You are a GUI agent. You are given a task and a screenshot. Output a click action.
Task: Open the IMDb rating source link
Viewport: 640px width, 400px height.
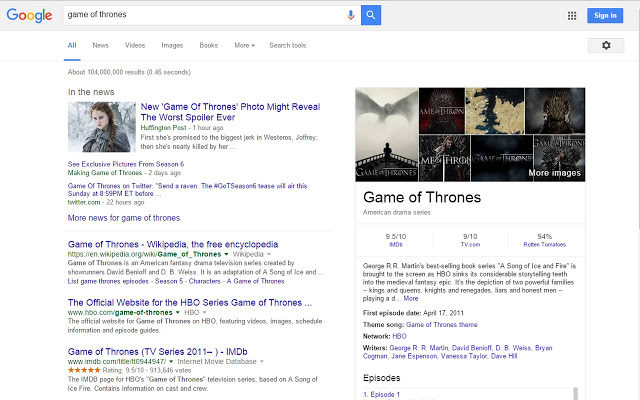[396, 244]
